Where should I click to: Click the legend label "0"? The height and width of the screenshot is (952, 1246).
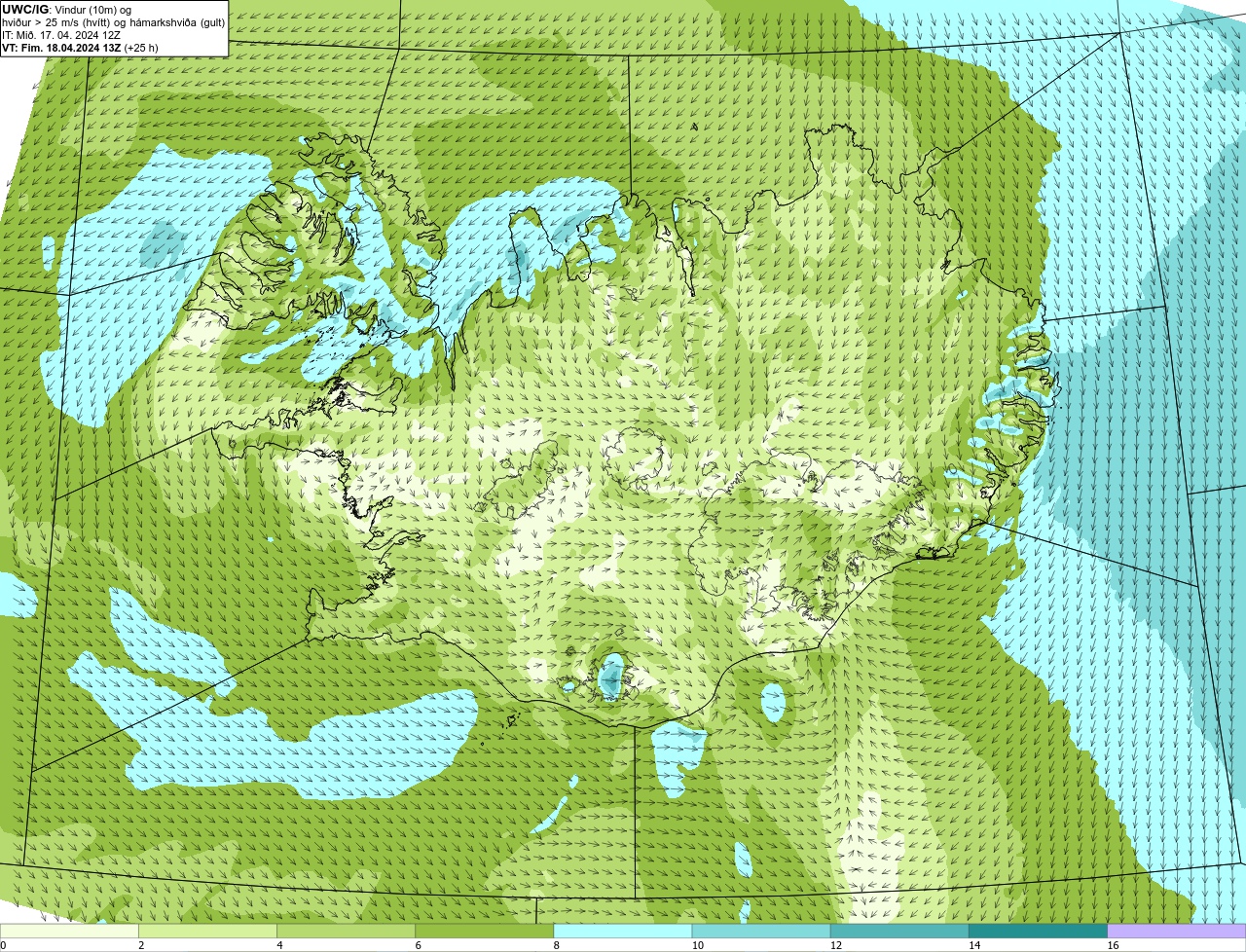(x=3, y=945)
